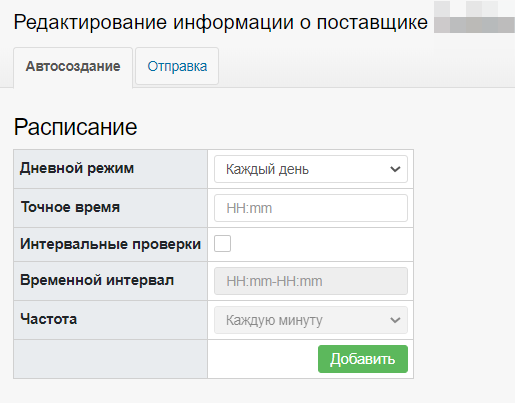Click the Частота label
This screenshot has height=403, width=515.
tap(49, 319)
